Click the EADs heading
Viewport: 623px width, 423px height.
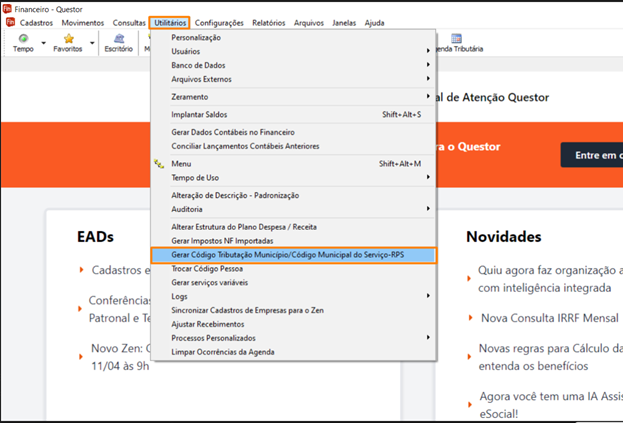pyautogui.click(x=95, y=237)
